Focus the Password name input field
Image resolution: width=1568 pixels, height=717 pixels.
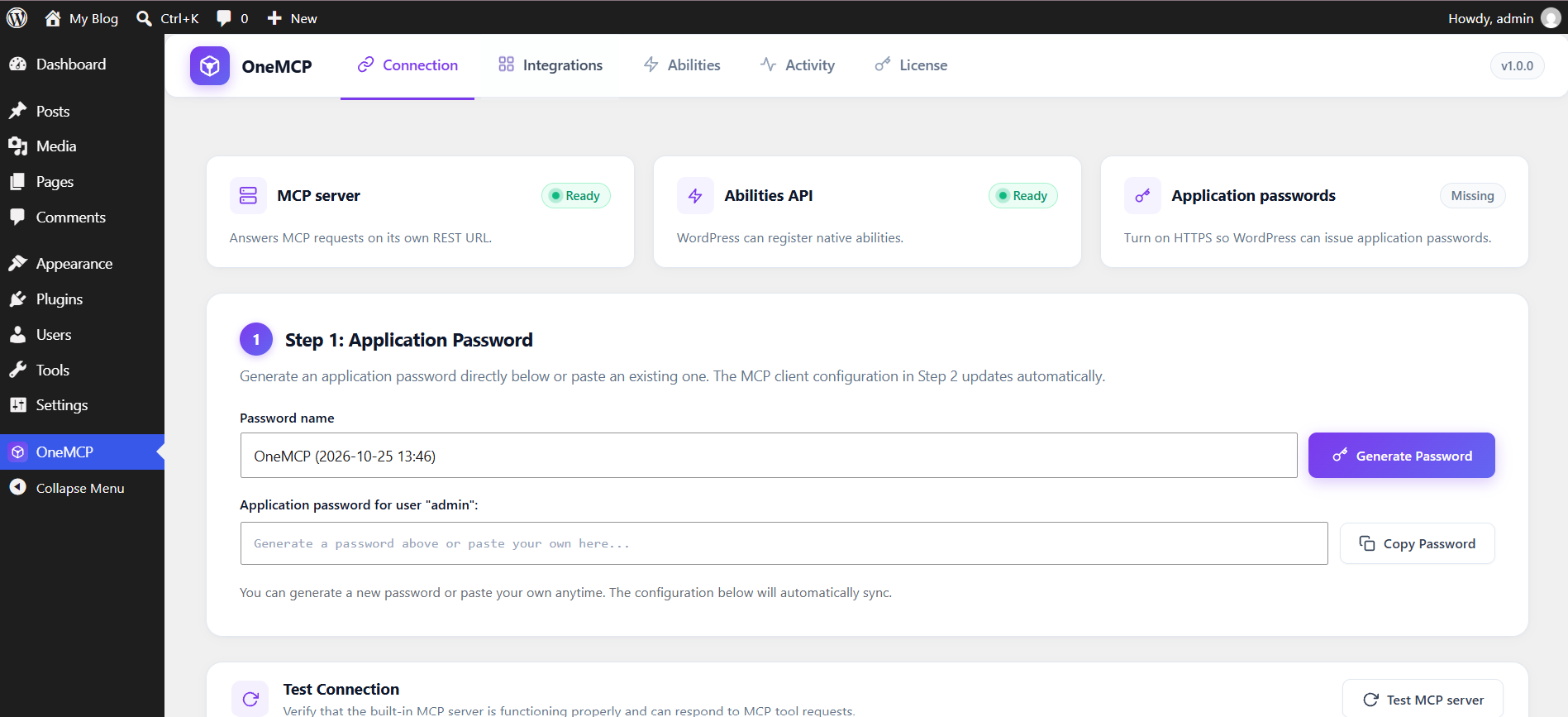[769, 456]
